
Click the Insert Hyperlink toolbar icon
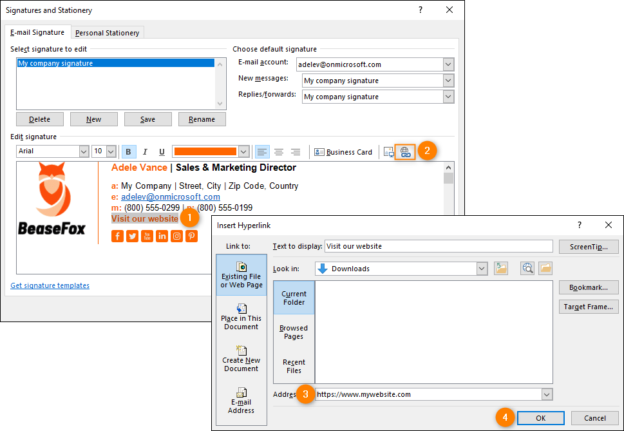(405, 152)
